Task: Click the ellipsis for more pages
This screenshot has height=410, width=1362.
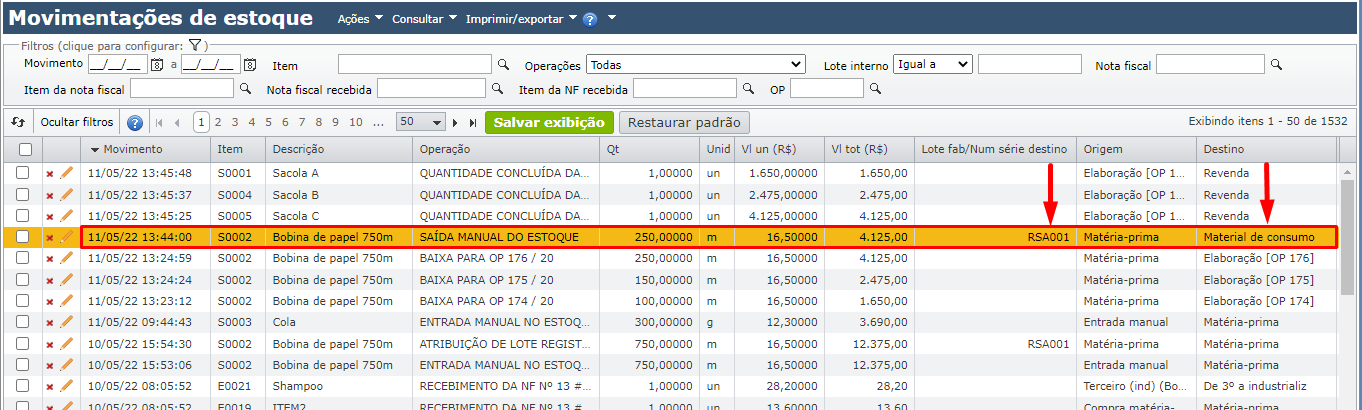Action: [x=378, y=122]
